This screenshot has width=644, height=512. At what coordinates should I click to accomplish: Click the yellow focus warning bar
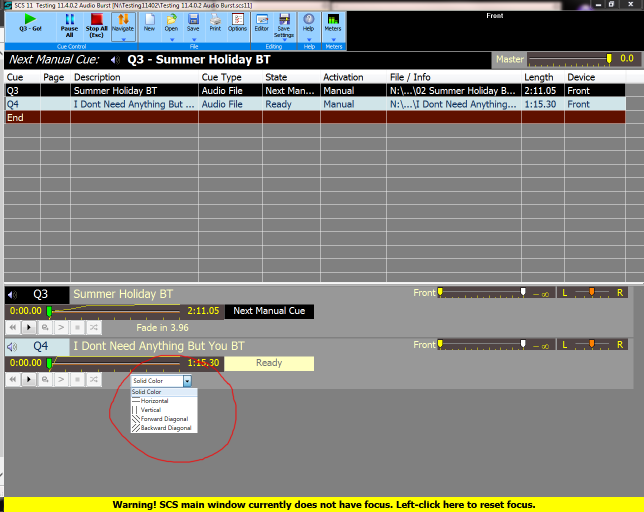322,504
